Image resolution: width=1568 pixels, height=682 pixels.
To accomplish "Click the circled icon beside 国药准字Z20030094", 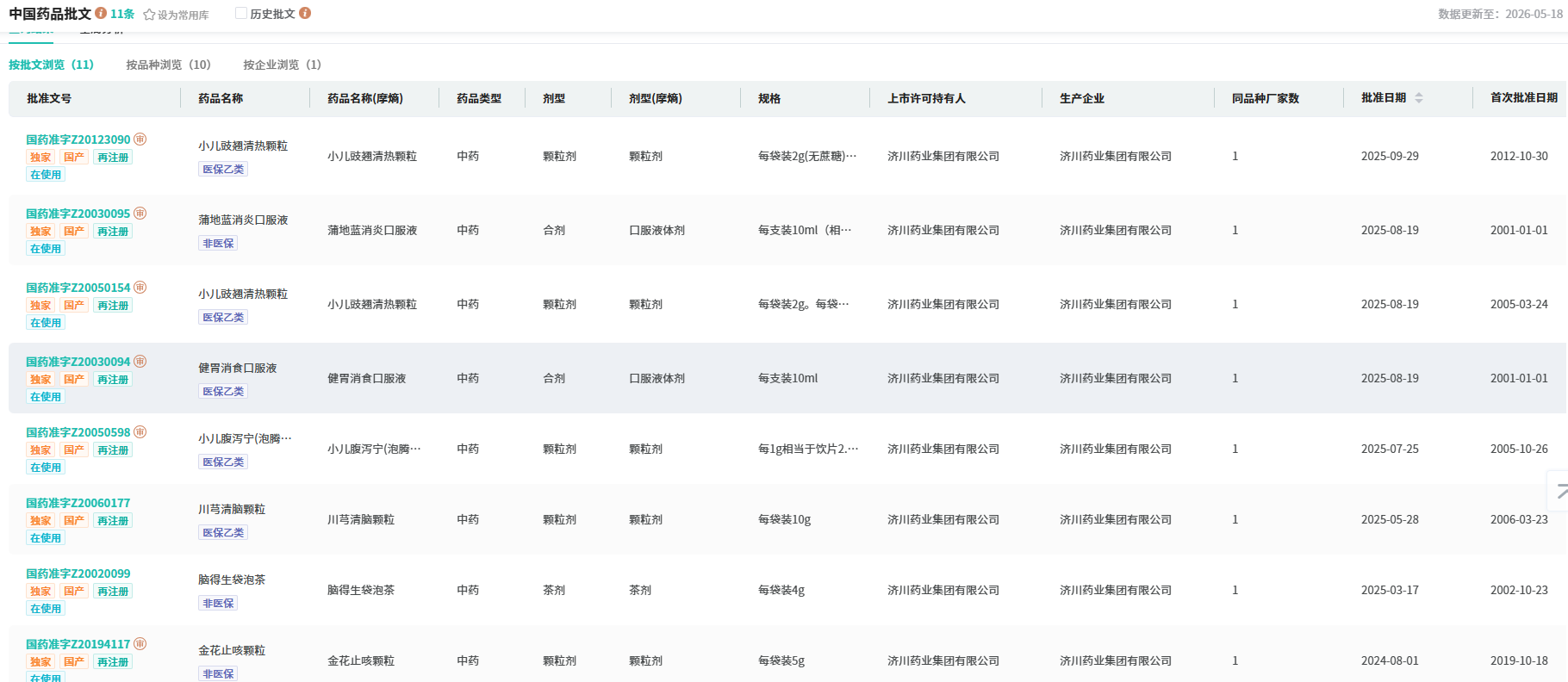I will click(140, 361).
